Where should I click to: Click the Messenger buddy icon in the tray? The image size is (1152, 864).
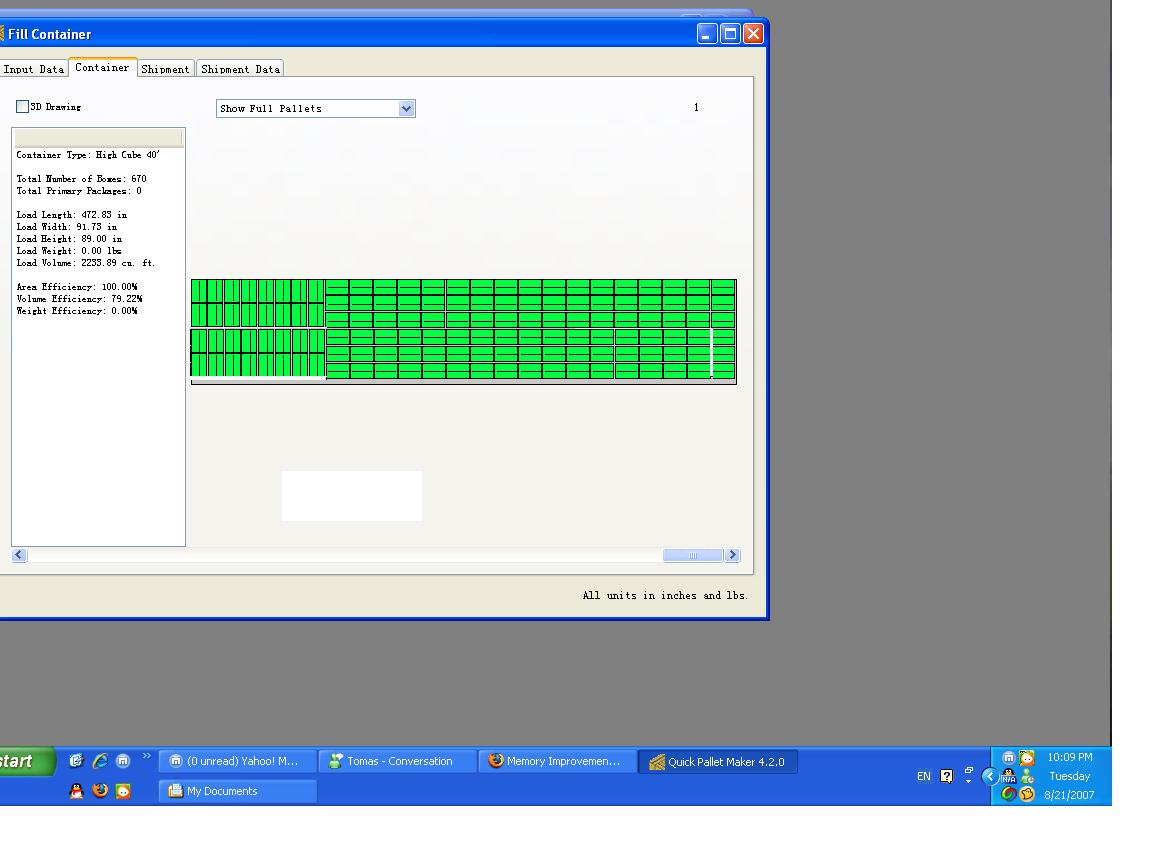[x=1027, y=776]
